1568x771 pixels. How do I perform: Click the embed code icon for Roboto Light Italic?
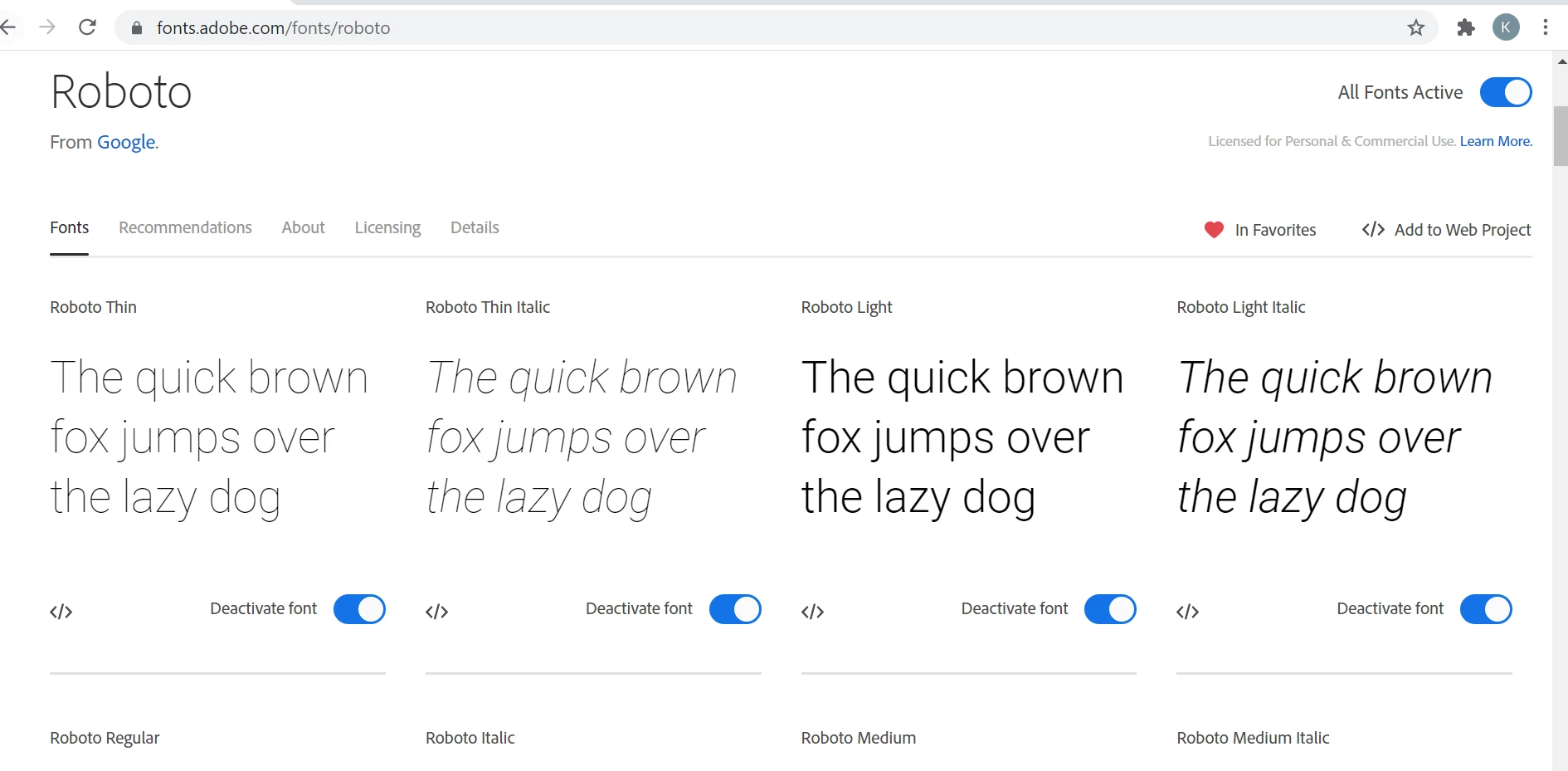click(1188, 612)
